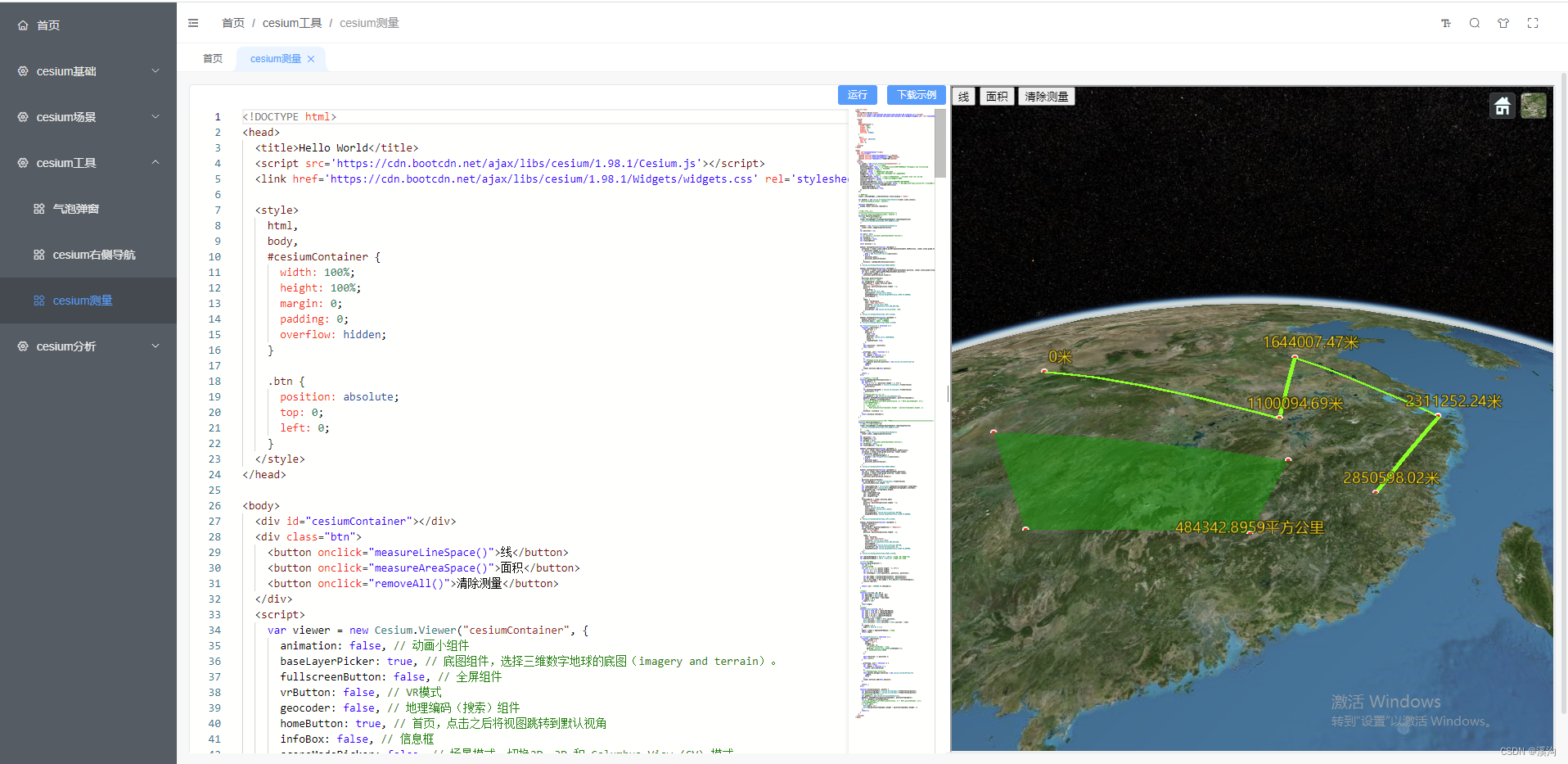Open the 气泡弹窗 menu item

tap(88, 209)
